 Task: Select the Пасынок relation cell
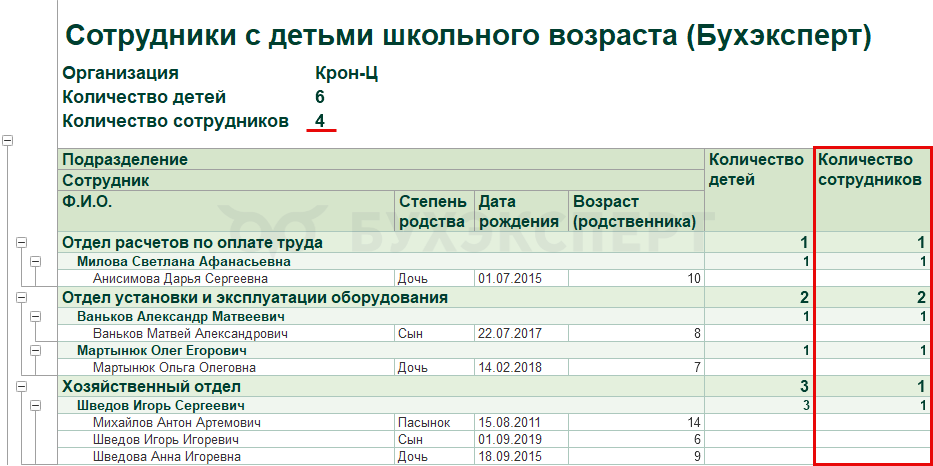click(434, 423)
